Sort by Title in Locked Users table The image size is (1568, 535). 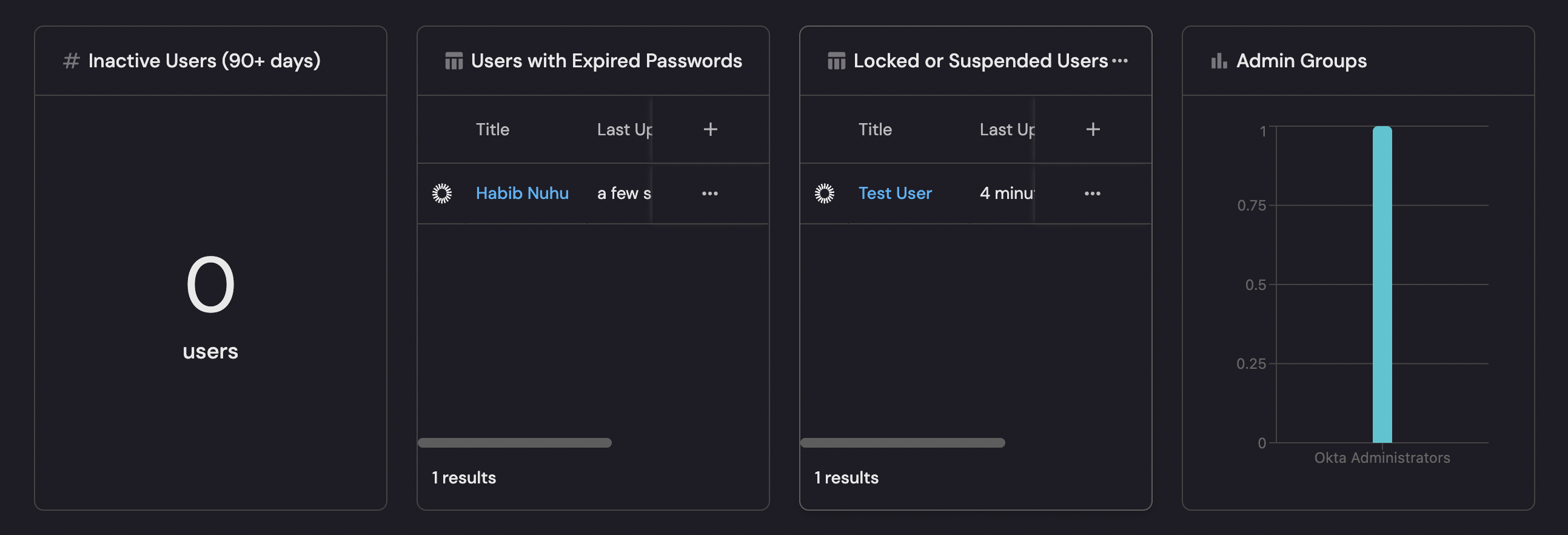[x=875, y=129]
